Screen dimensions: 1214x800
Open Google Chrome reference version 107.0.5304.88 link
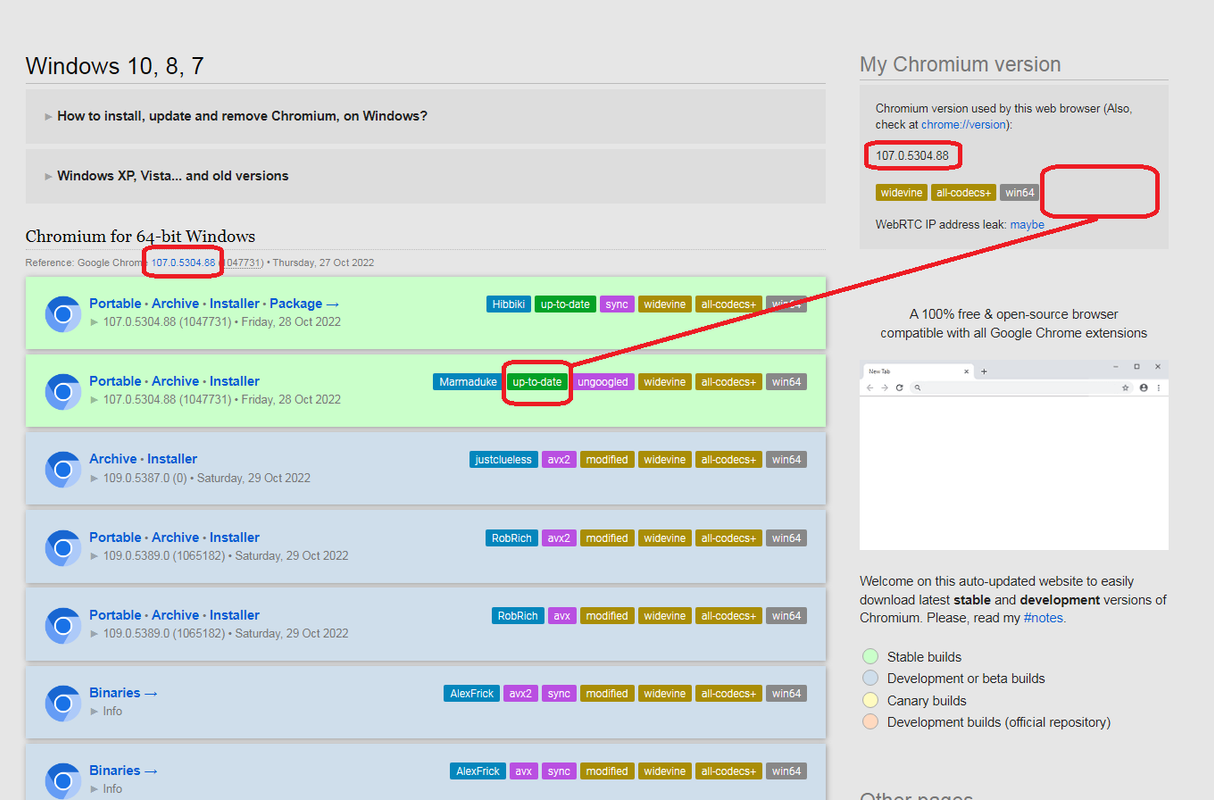[x=183, y=263]
